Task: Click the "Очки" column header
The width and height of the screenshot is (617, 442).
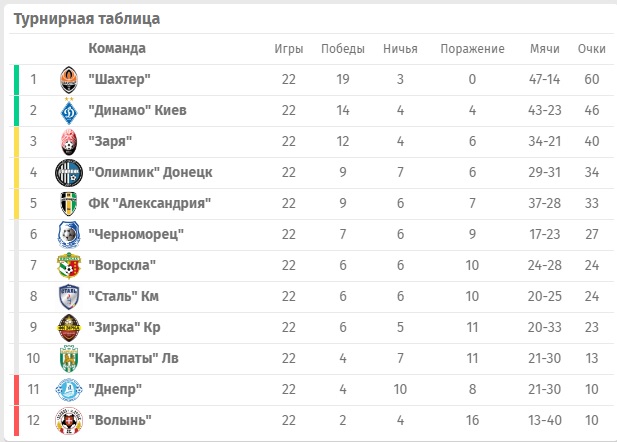Action: click(592, 49)
